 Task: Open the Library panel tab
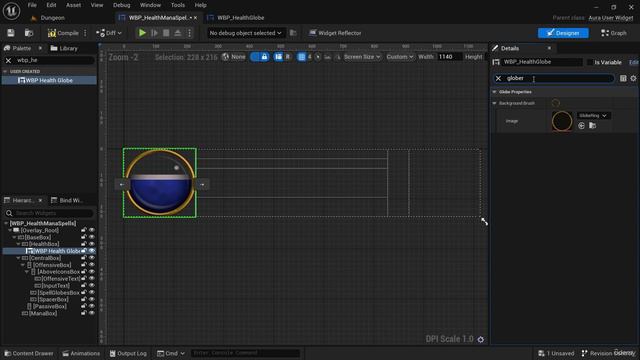pyautogui.click(x=64, y=48)
